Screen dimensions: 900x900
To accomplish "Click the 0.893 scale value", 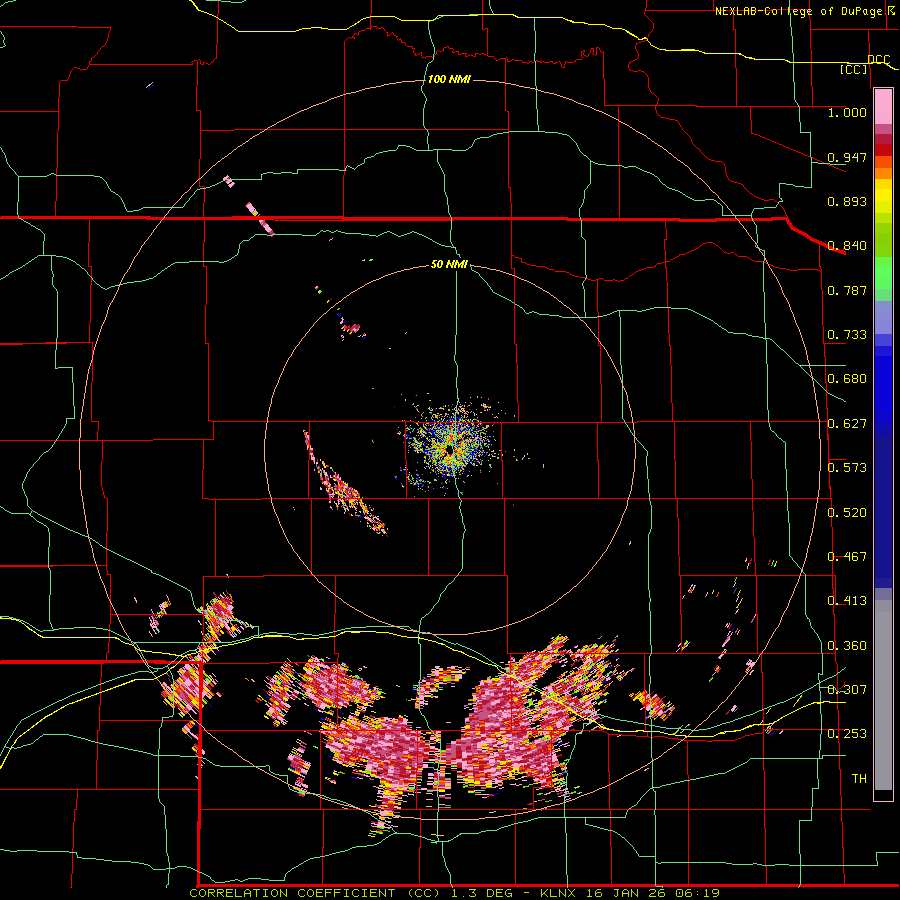I will point(847,201).
